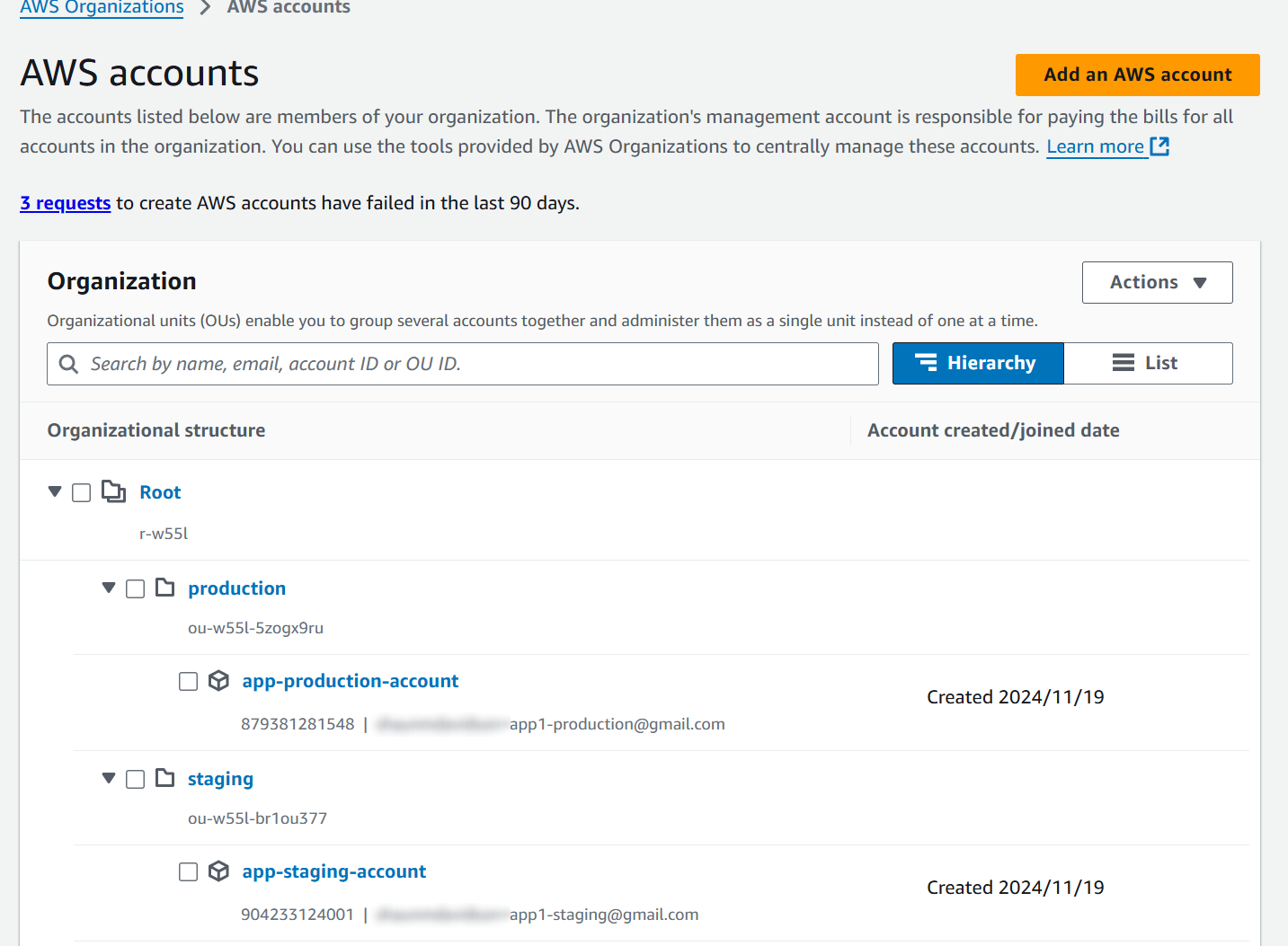The width and height of the screenshot is (1288, 946).
Task: Select the app-production-account checkbox
Action: click(x=189, y=682)
